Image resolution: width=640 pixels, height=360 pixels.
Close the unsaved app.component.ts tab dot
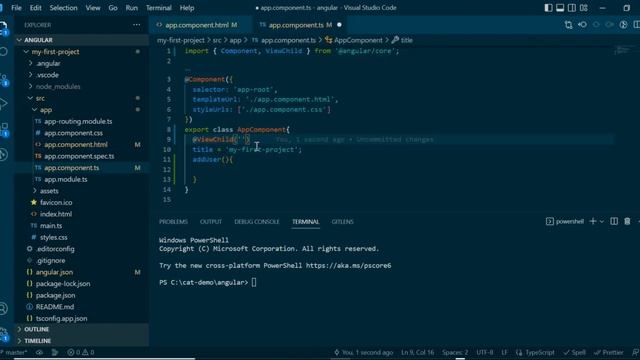point(339,25)
